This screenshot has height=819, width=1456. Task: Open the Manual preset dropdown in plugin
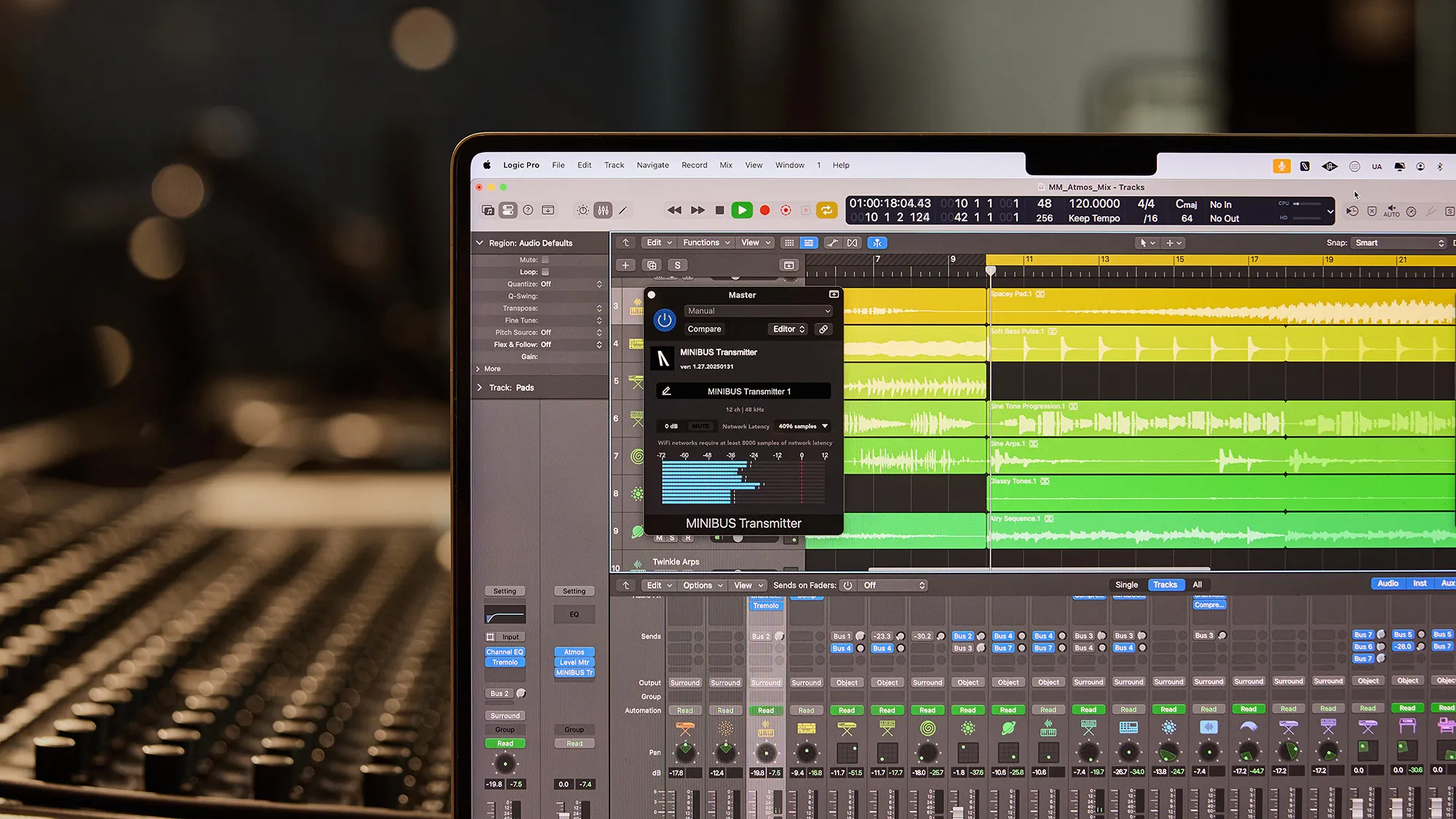758,311
